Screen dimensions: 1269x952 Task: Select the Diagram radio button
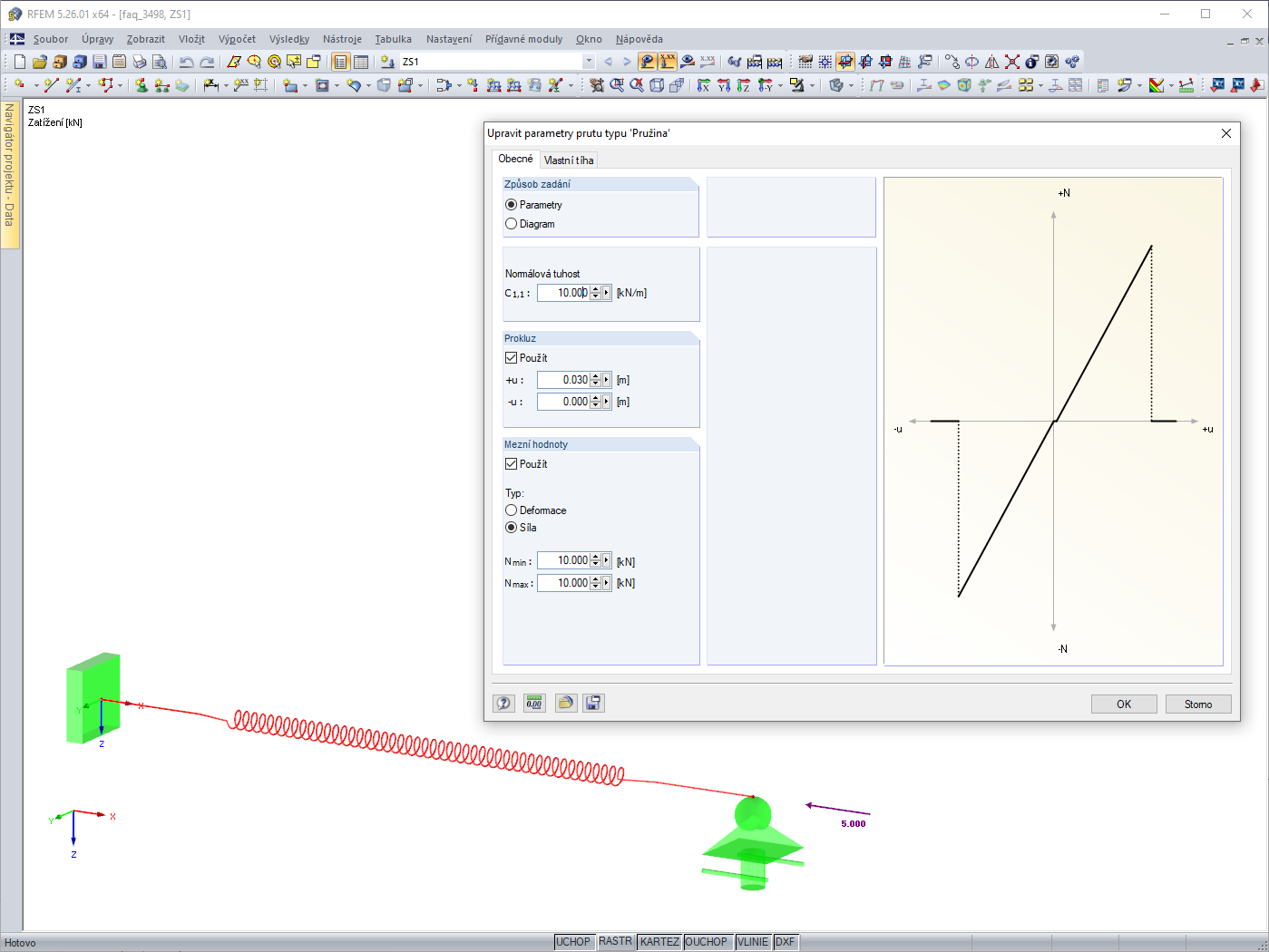511,224
